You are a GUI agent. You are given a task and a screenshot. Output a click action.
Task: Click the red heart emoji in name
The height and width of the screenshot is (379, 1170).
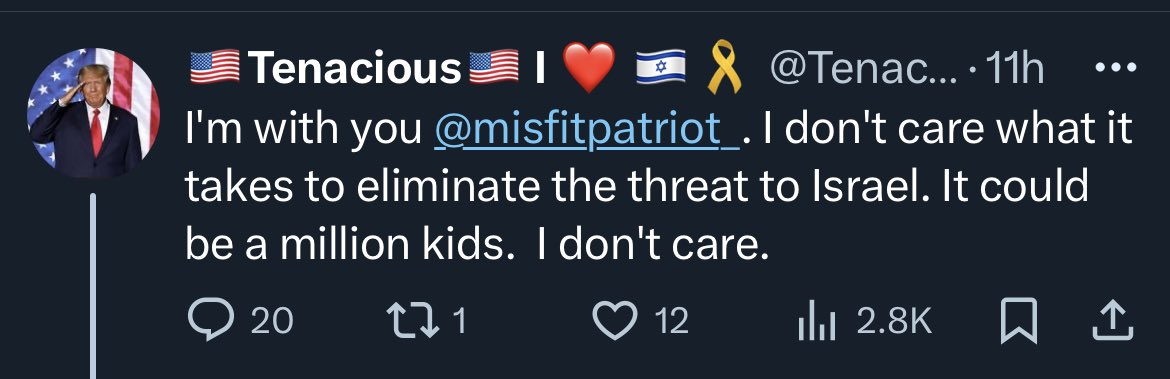[x=588, y=68]
